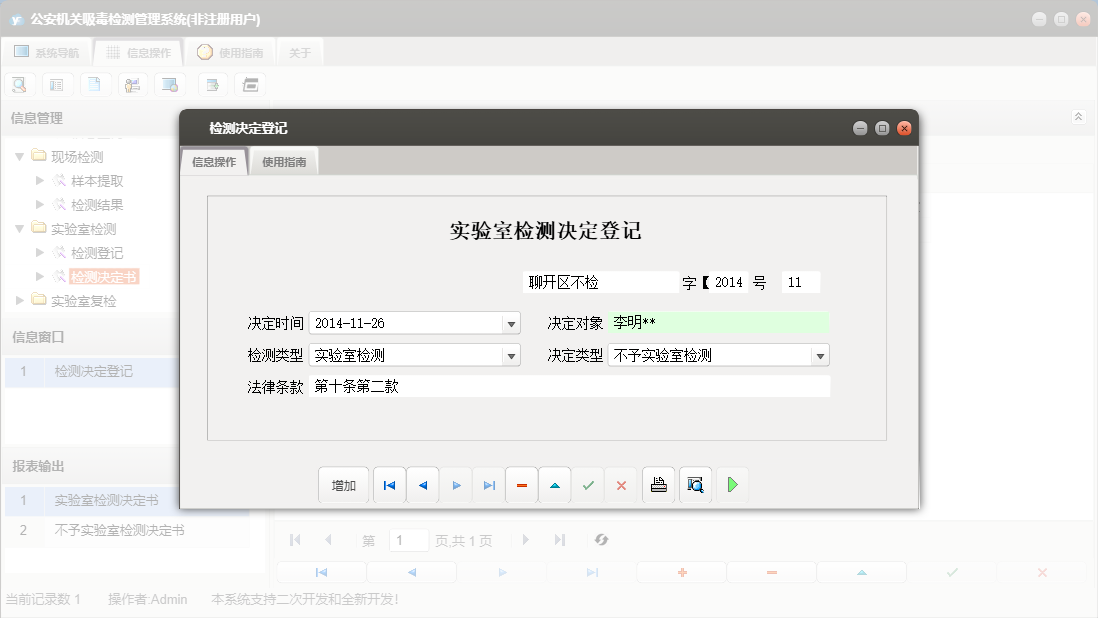Open the 检测类型 dropdown list
The height and width of the screenshot is (618, 1098).
[x=512, y=354]
